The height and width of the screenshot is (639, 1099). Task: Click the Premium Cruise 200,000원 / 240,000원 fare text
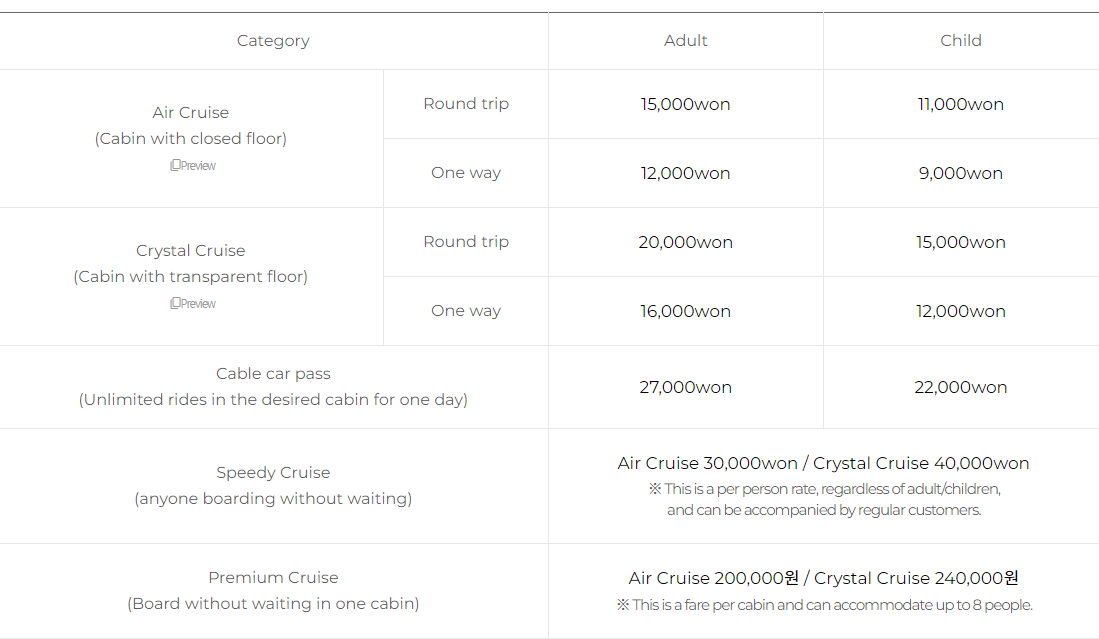[823, 579]
